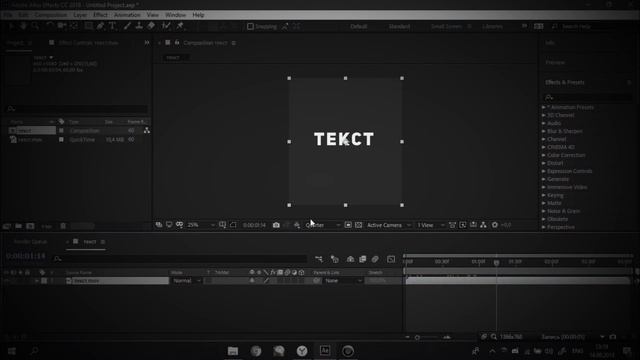Select the Eraser tool
Image resolution: width=640 pixels, height=360 pixels.
[151, 26]
